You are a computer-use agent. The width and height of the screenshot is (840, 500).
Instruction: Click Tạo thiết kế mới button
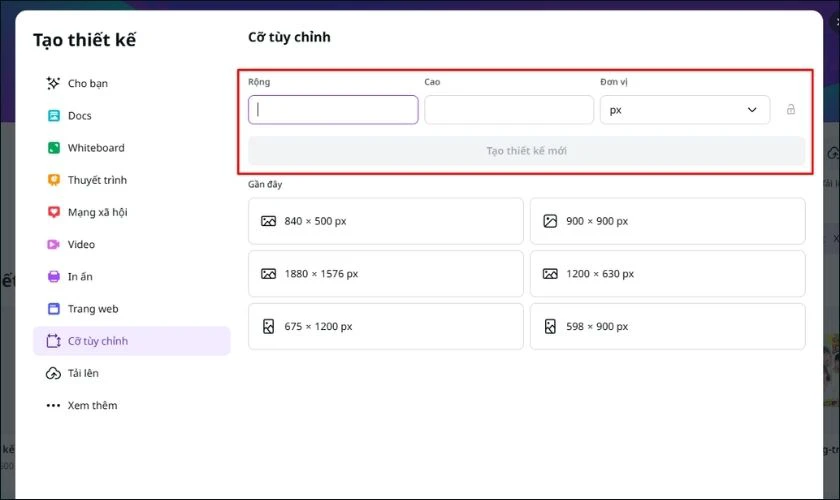(526, 151)
